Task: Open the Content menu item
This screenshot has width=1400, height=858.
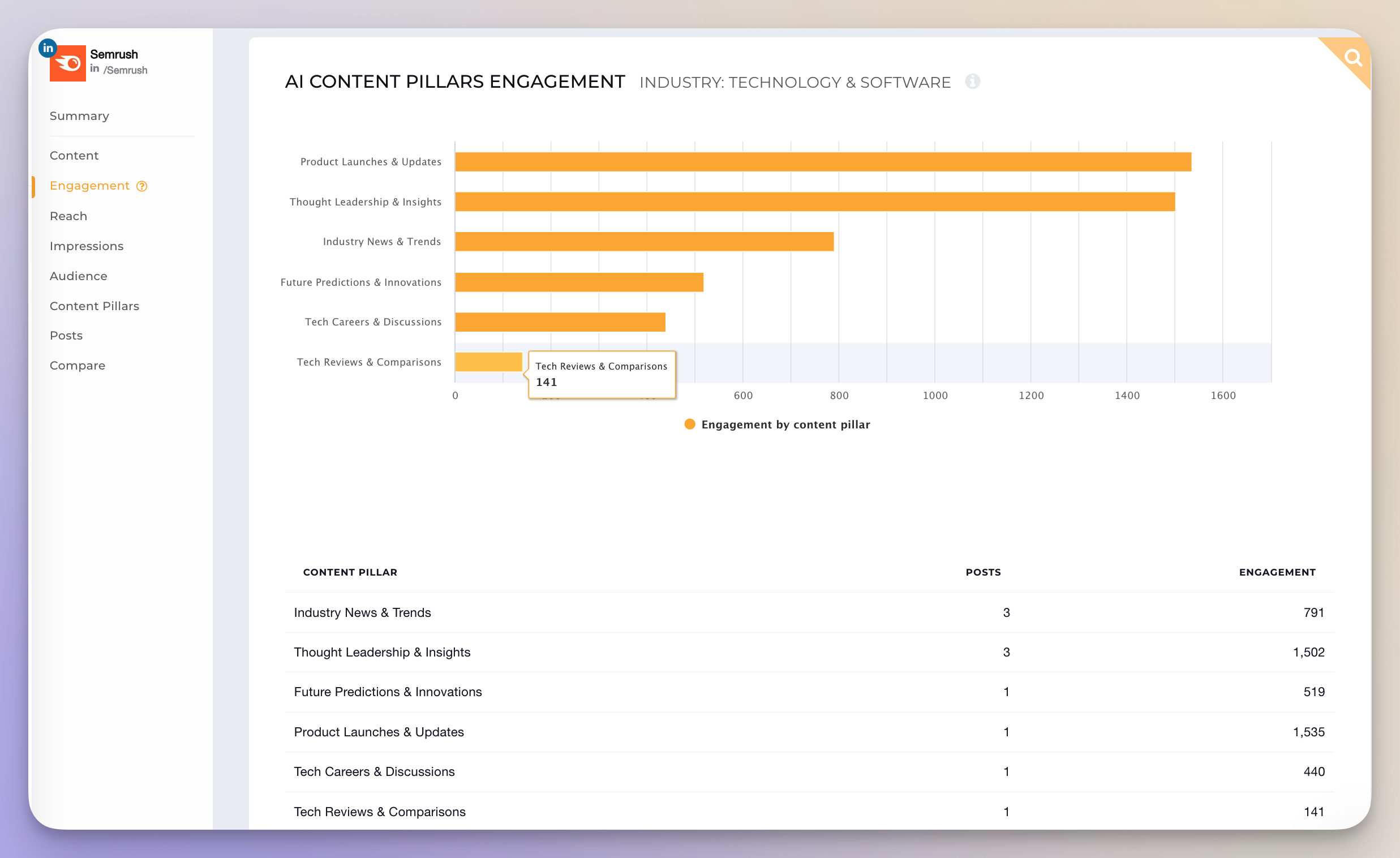Action: pos(74,156)
